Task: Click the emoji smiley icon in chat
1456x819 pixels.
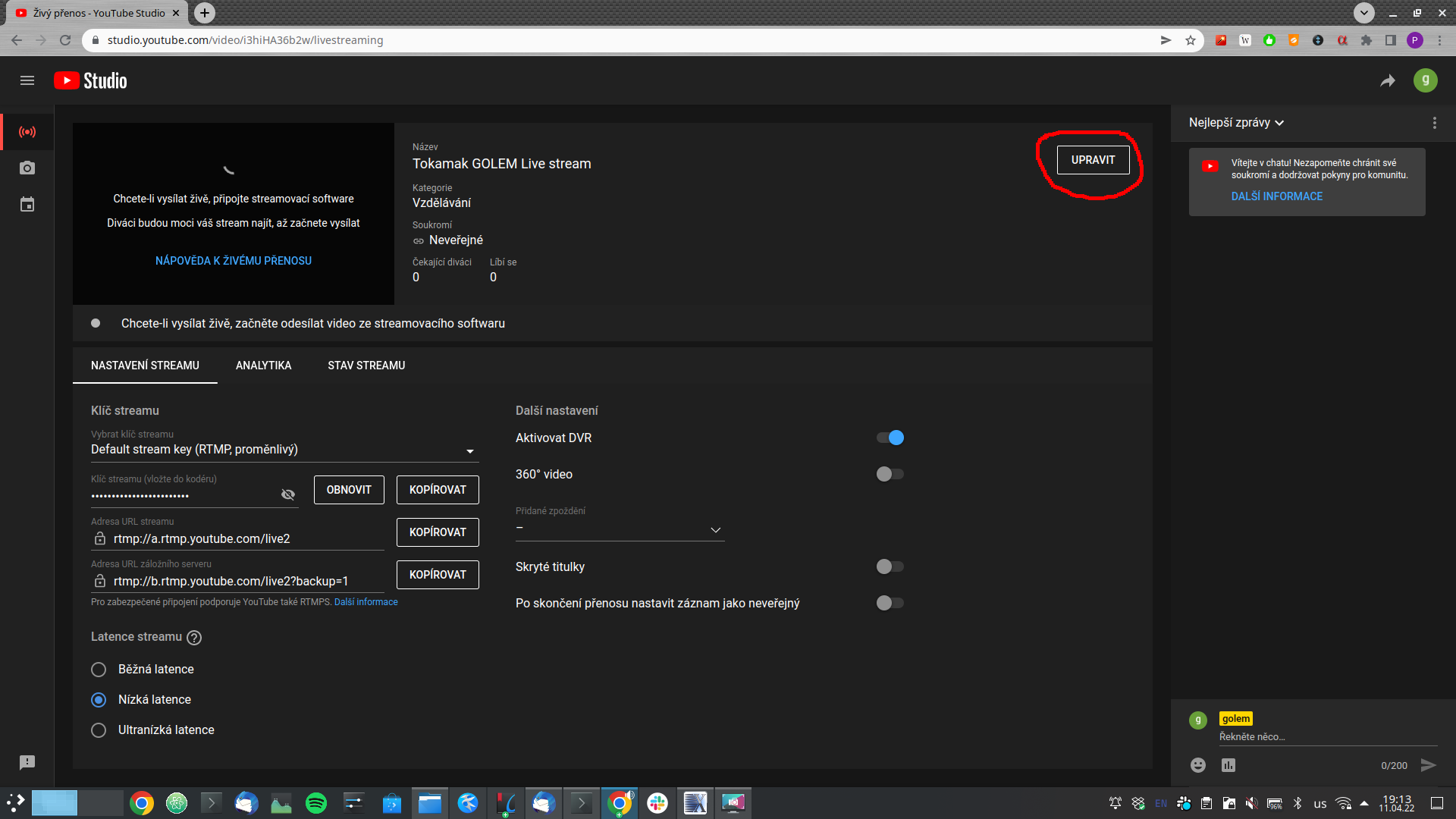Action: (1198, 765)
